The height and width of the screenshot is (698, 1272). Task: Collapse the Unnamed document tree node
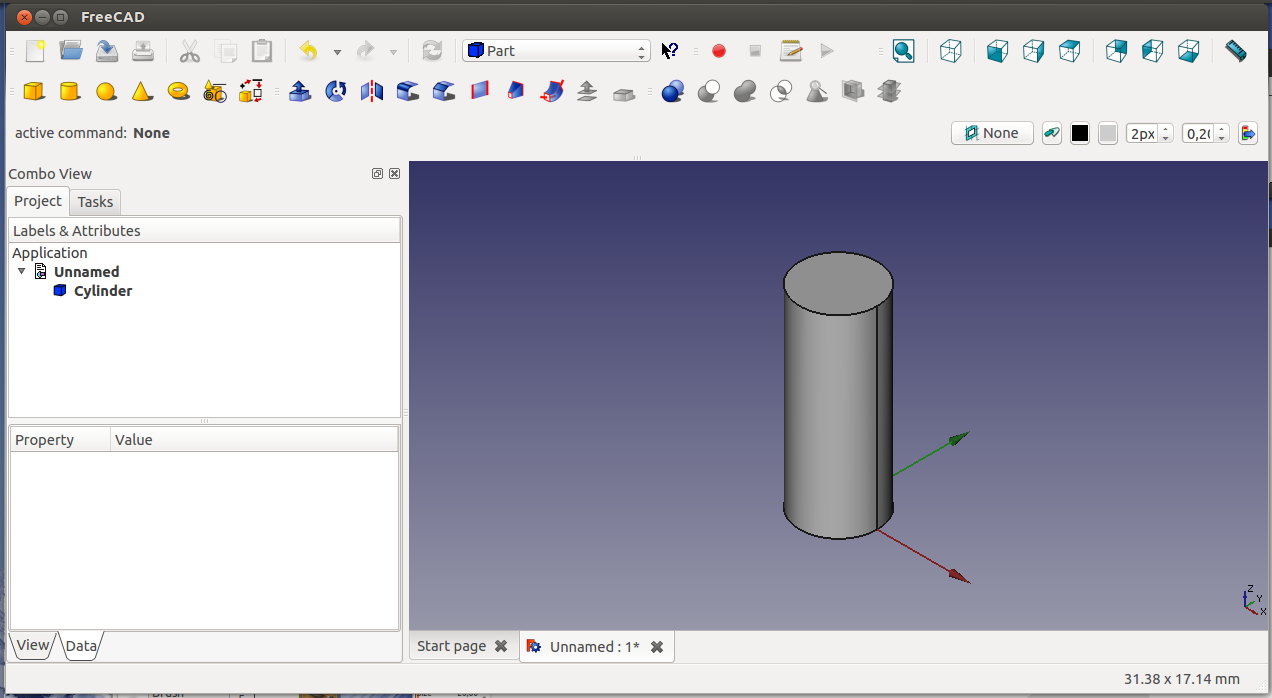coord(22,272)
